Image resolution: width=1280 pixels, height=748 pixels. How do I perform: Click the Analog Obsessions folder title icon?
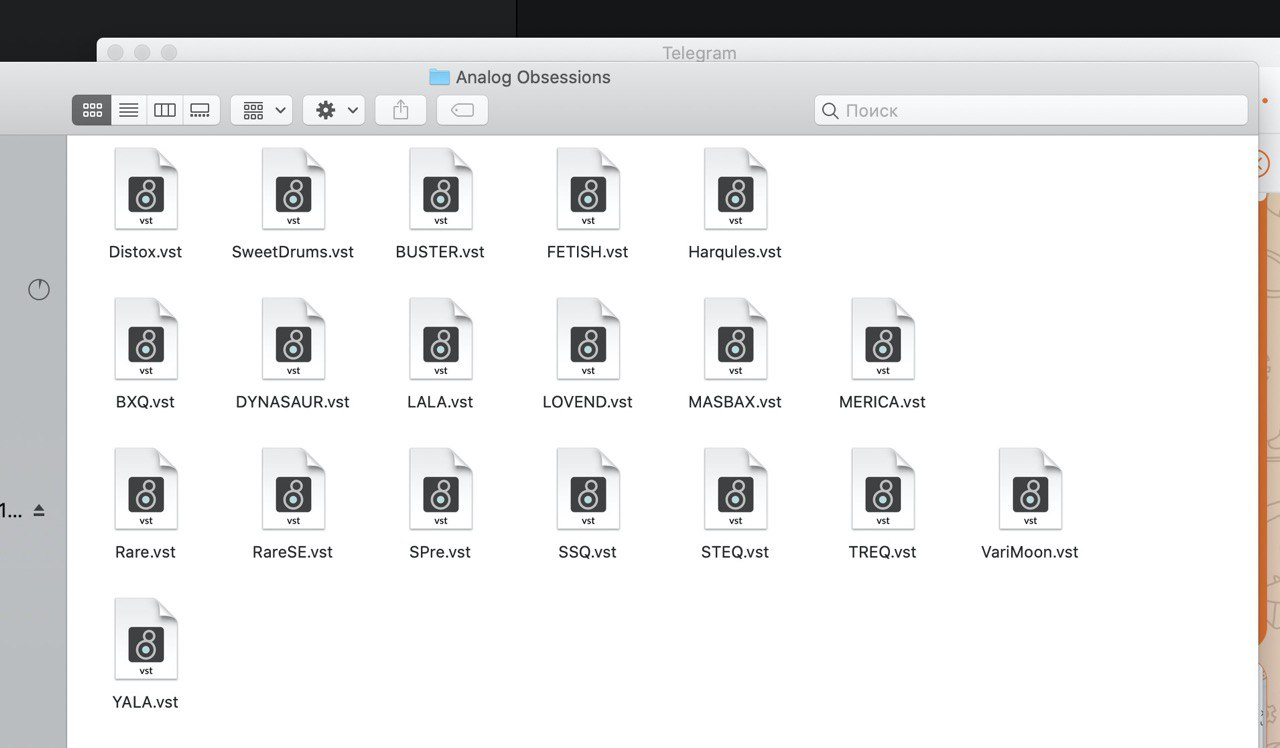439,77
